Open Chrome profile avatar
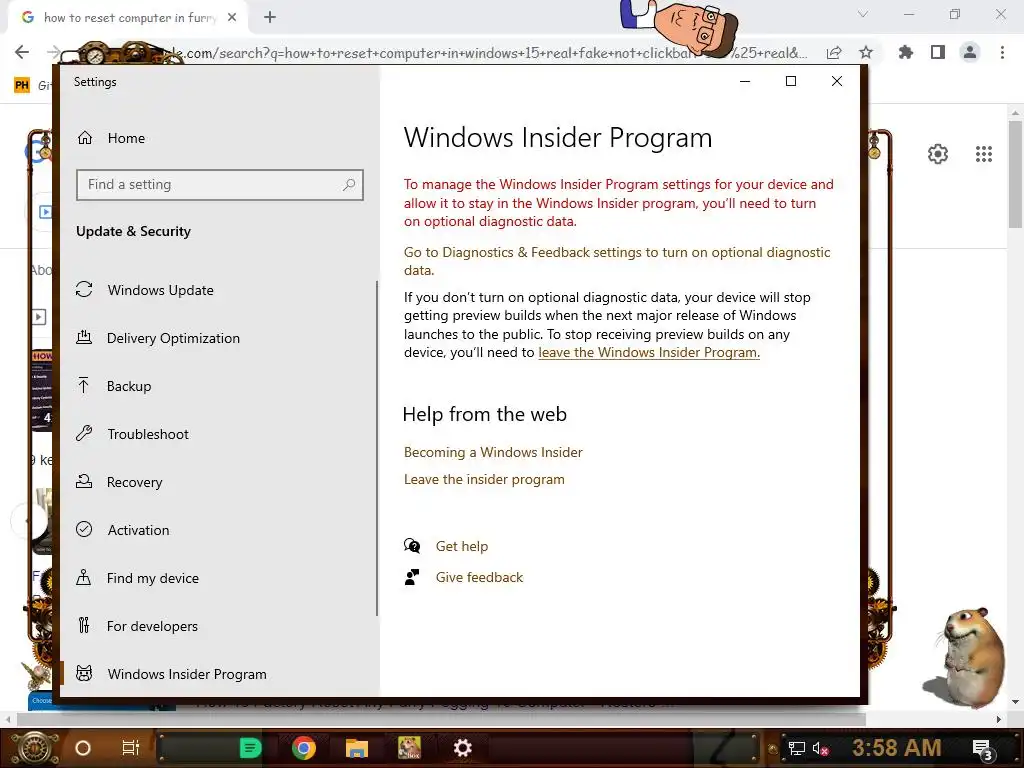 970,52
